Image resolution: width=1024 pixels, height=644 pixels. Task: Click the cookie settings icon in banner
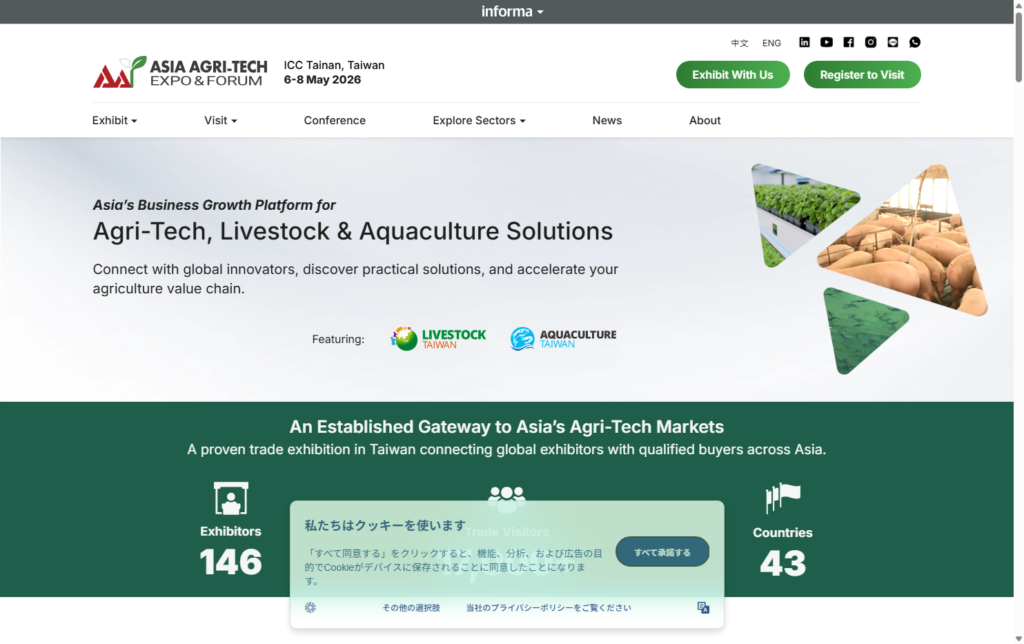310,608
